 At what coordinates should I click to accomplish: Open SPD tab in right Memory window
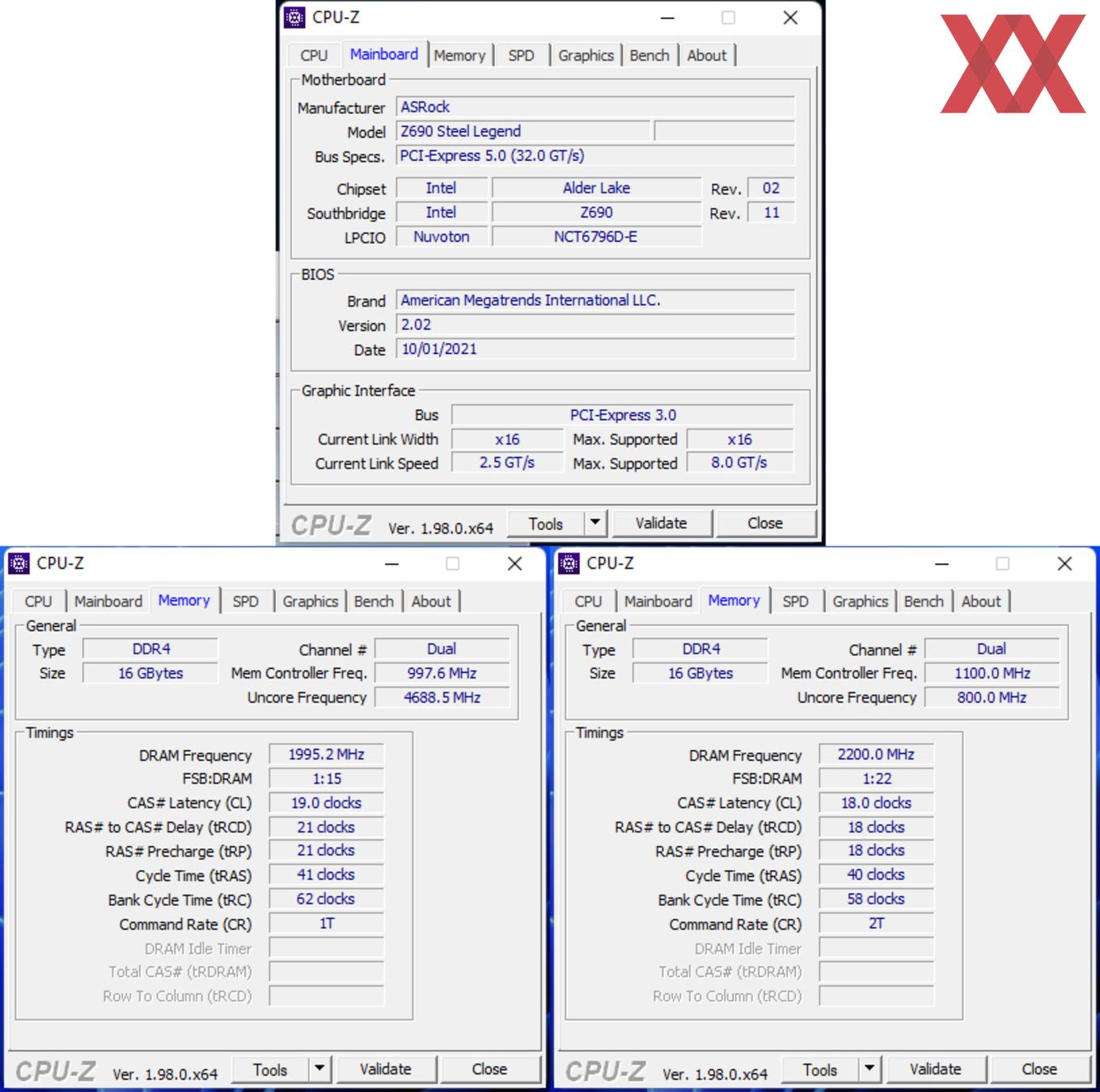click(795, 601)
